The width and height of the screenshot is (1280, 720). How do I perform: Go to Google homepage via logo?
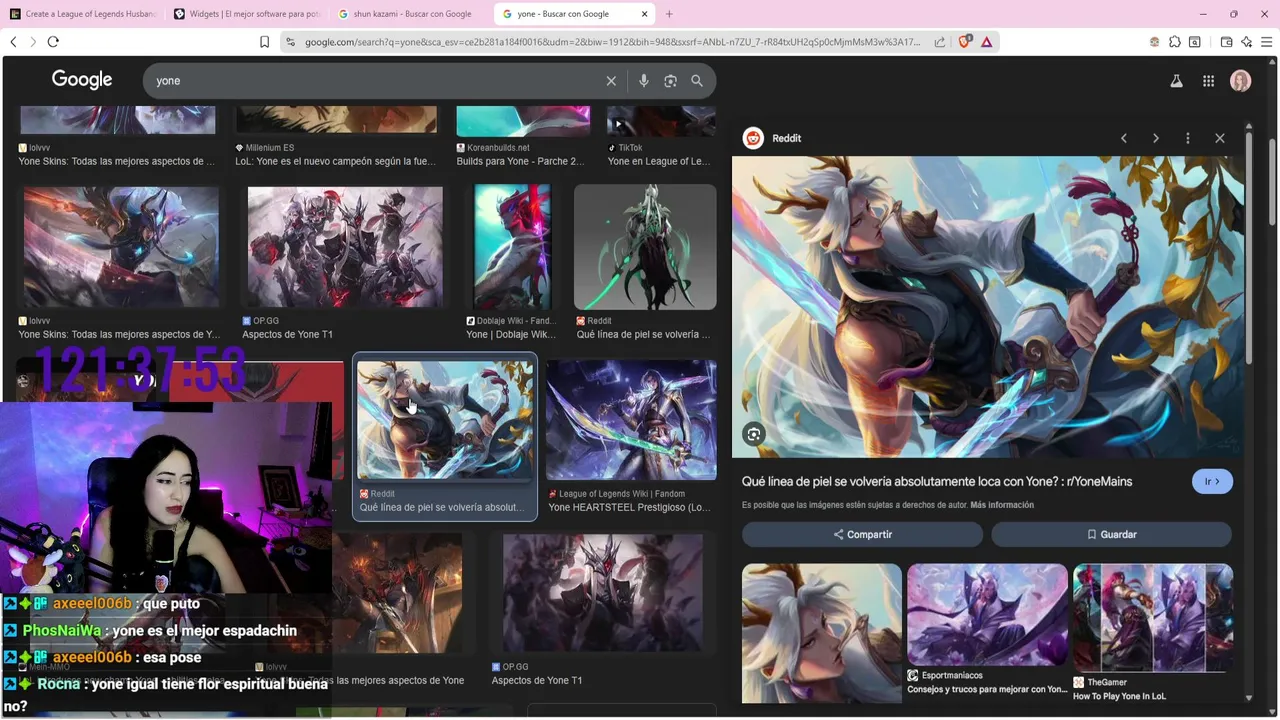tap(82, 80)
